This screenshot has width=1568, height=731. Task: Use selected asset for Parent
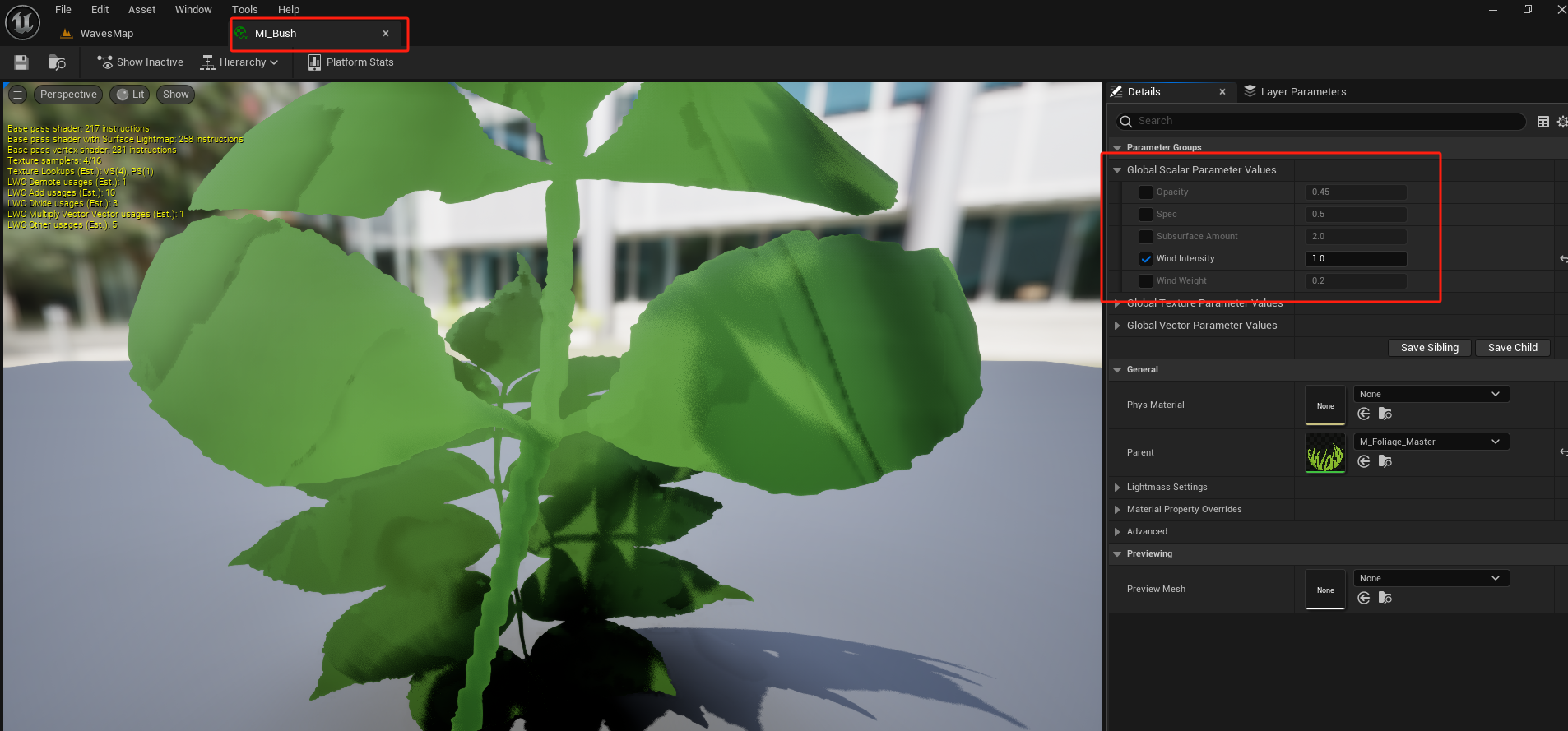click(x=1364, y=461)
